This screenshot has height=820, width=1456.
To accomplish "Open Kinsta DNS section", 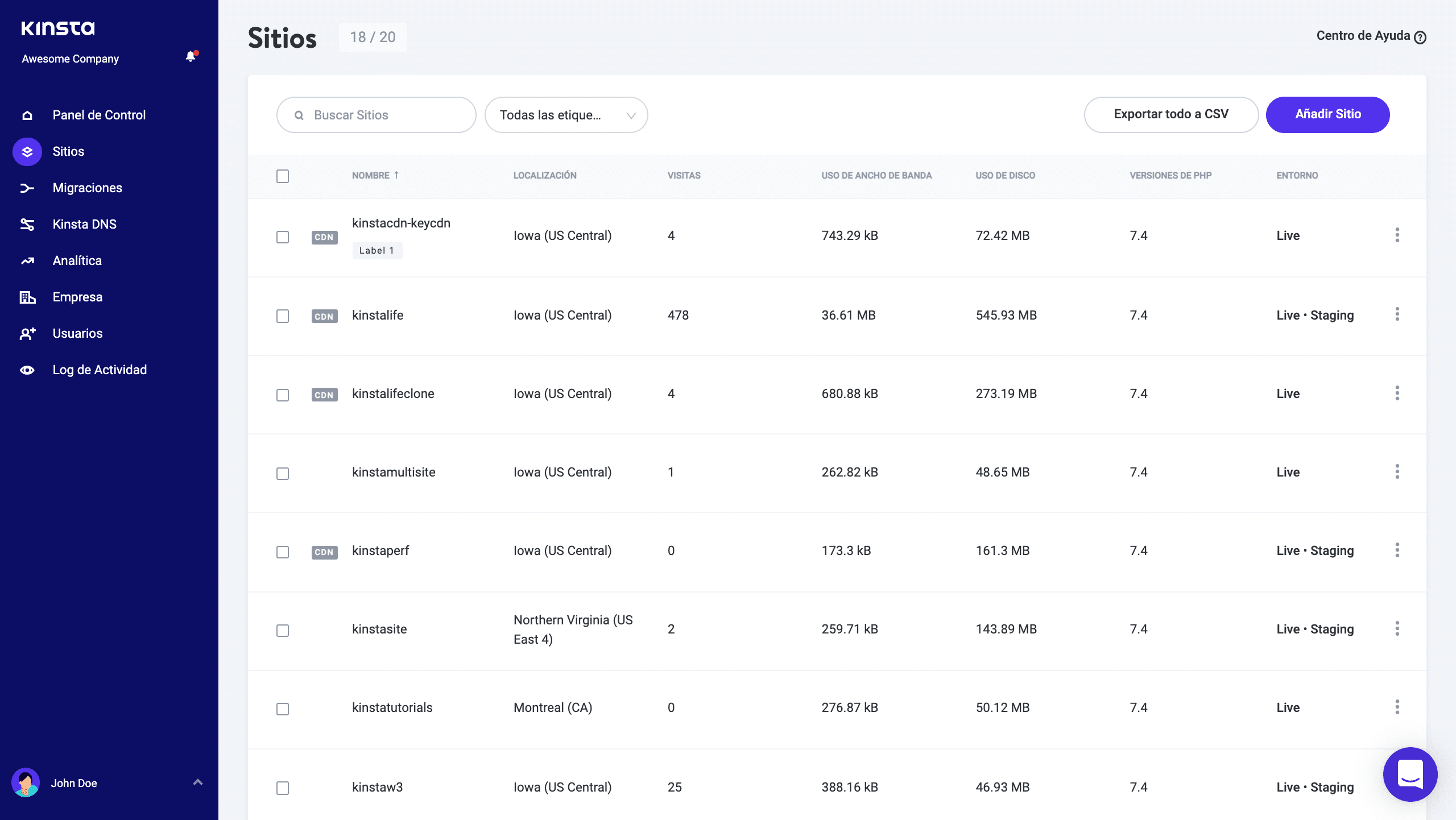I will coord(85,224).
